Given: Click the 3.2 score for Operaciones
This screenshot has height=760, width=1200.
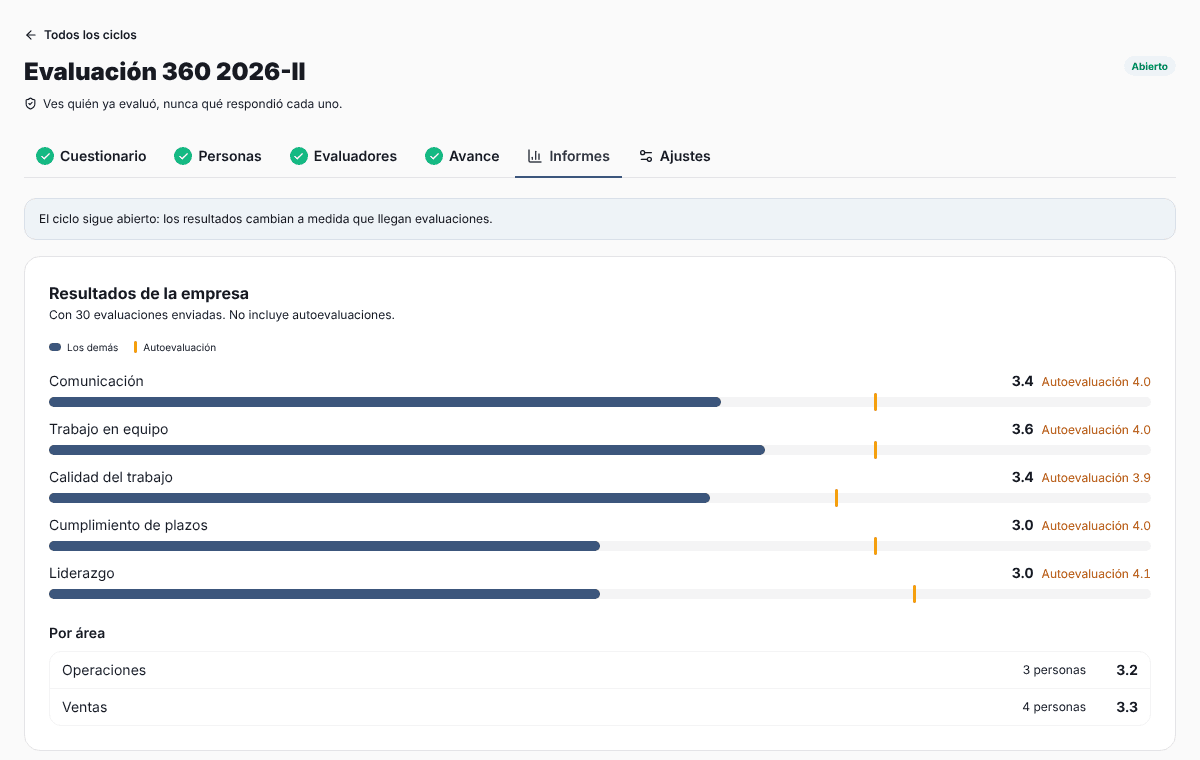Looking at the screenshot, I should tap(1127, 670).
